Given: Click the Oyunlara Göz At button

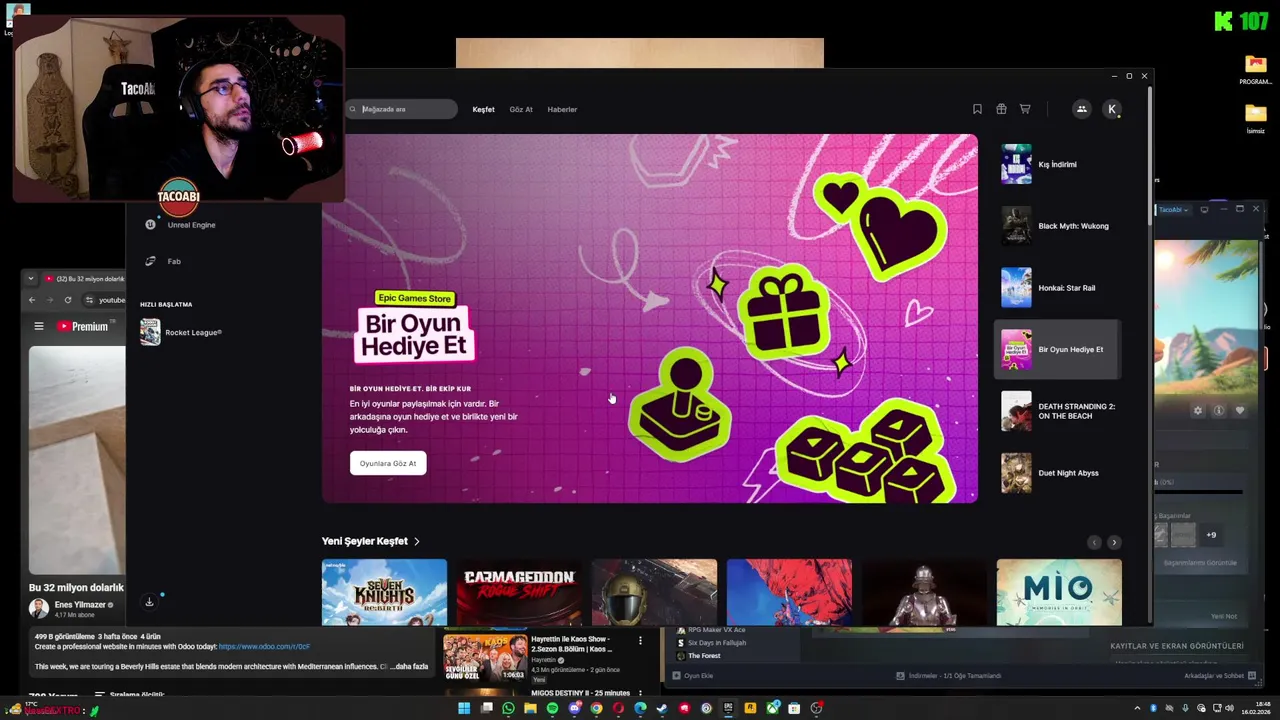Looking at the screenshot, I should point(388,463).
